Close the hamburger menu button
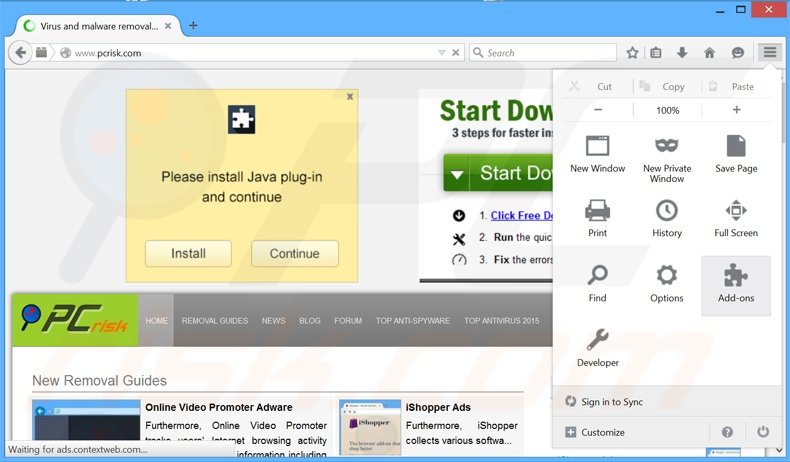790x462 pixels. click(x=768, y=53)
